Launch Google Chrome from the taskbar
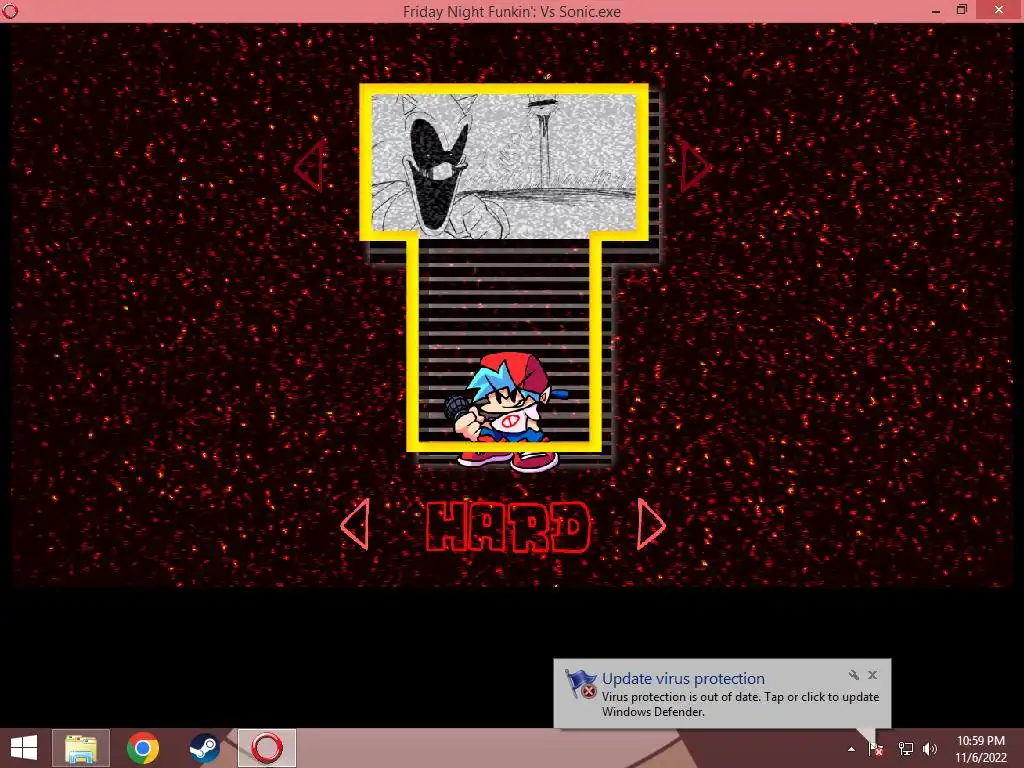This screenshot has height=768, width=1024. pyautogui.click(x=142, y=748)
